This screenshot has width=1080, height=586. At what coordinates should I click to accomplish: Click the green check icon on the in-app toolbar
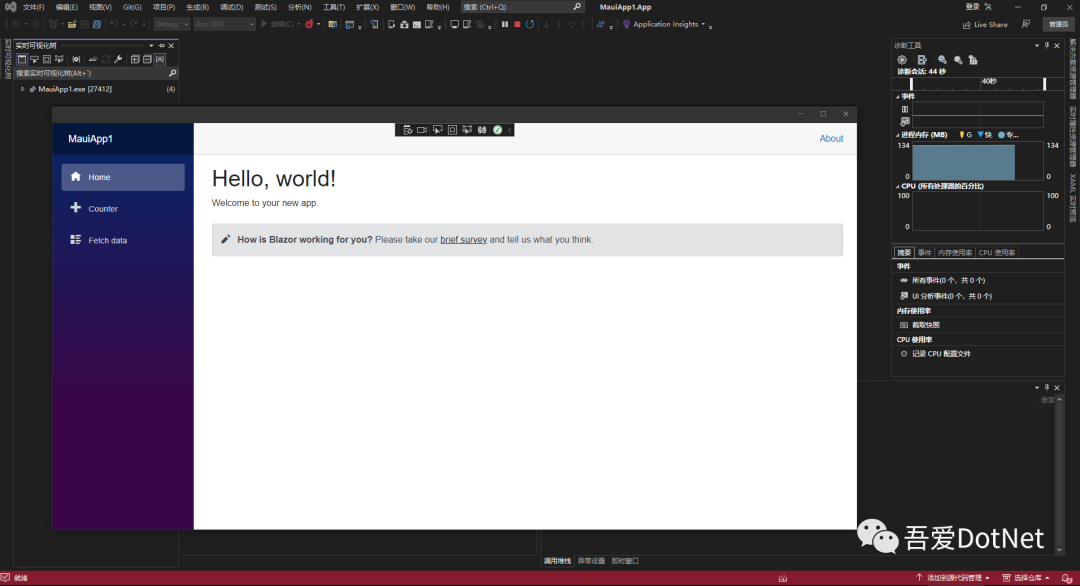pos(497,129)
